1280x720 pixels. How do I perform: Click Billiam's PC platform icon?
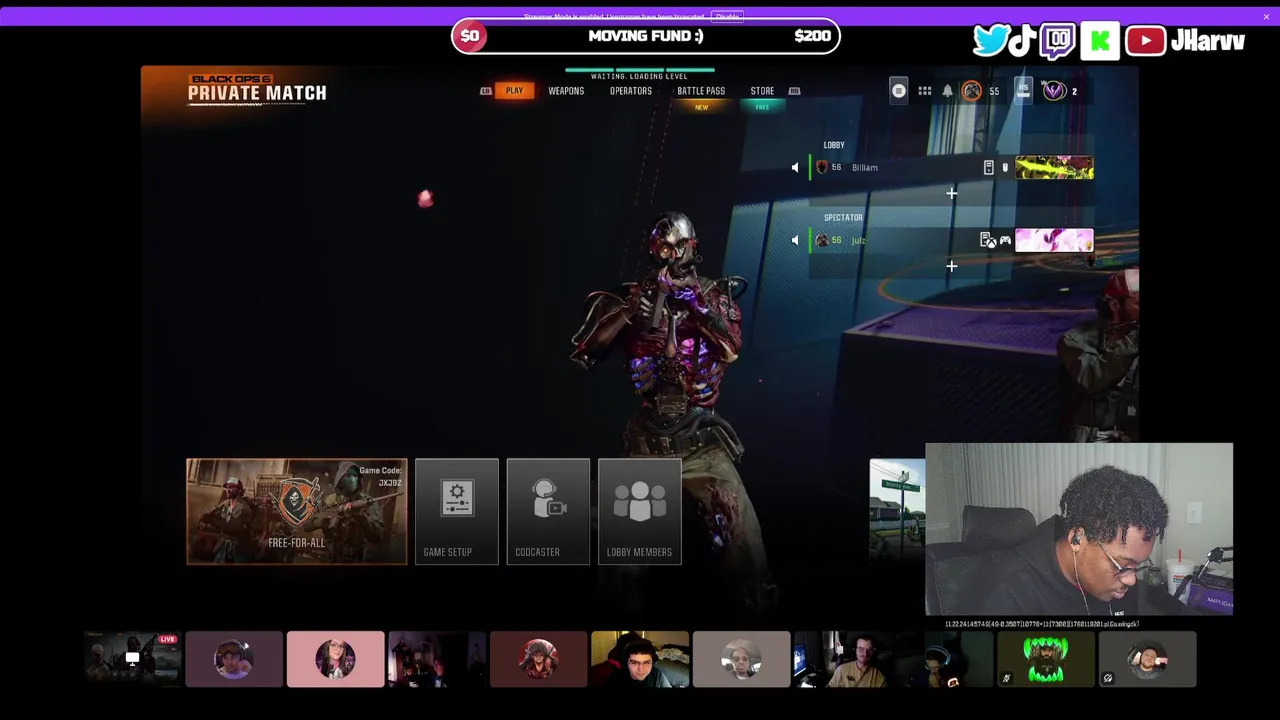(x=989, y=168)
